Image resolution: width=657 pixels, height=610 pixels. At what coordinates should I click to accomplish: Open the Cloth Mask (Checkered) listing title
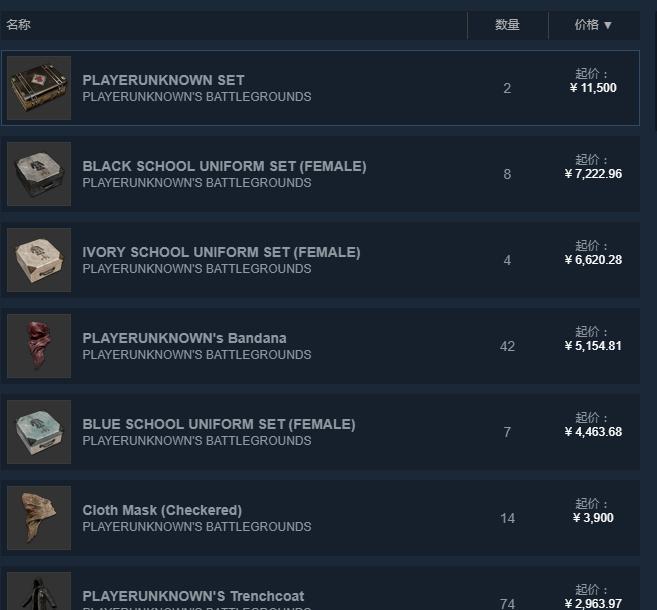(162, 510)
